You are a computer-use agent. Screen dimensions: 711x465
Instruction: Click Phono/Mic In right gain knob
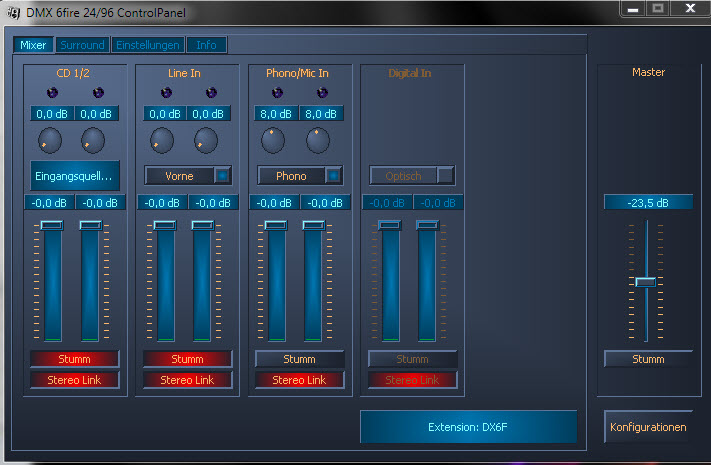(x=318, y=140)
